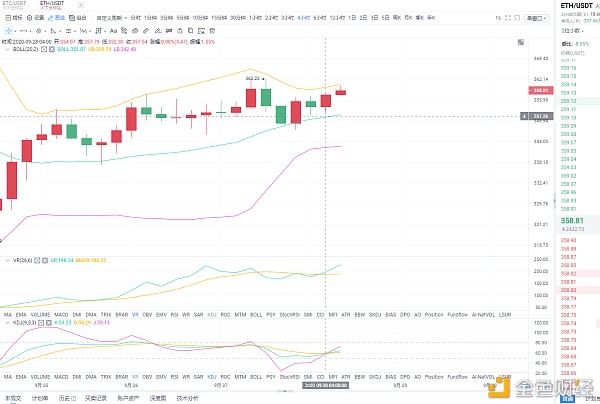
Task: Open 设置 settings gear button
Action: pyautogui.click(x=35, y=18)
